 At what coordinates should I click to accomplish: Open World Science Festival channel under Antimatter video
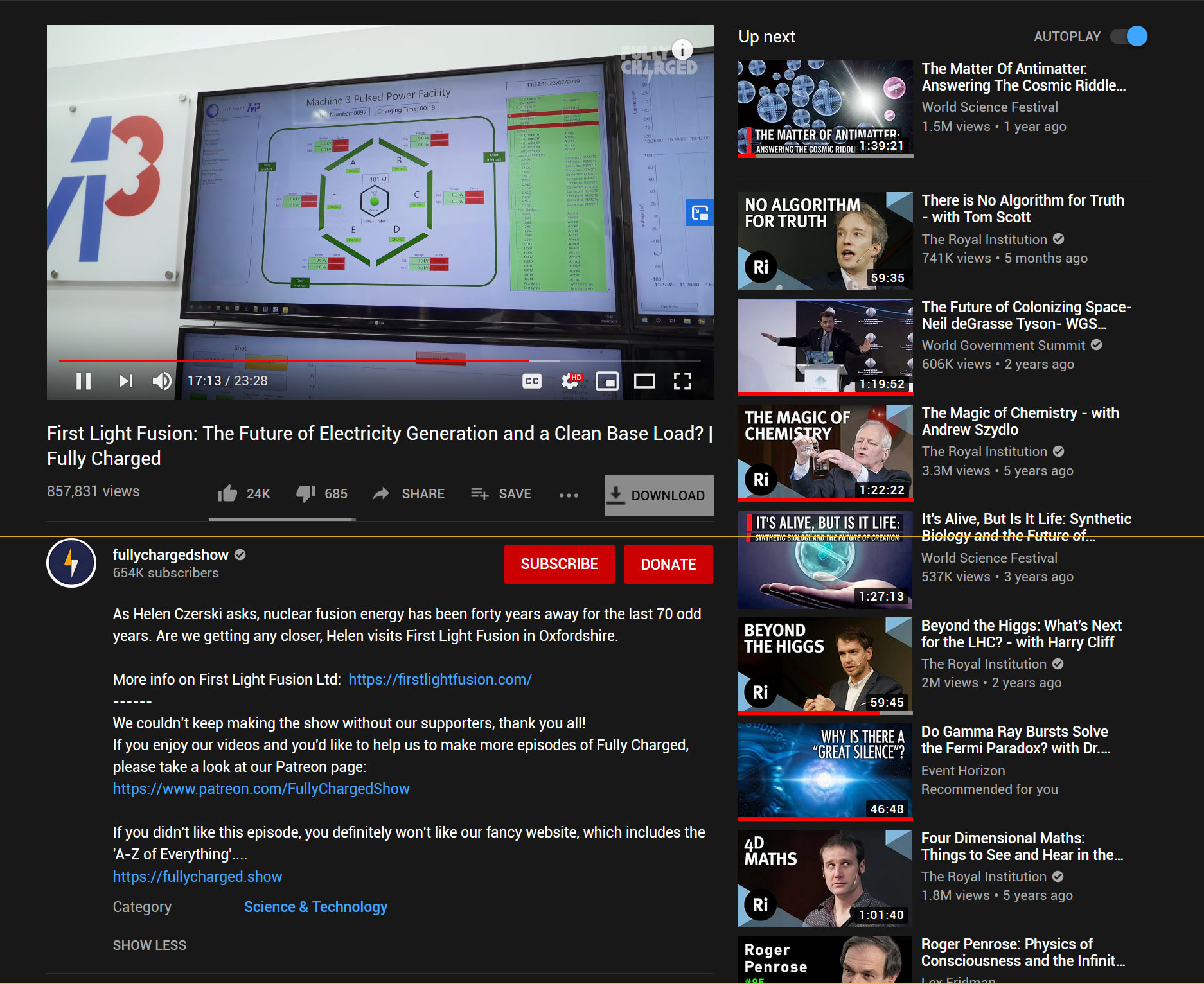(990, 107)
